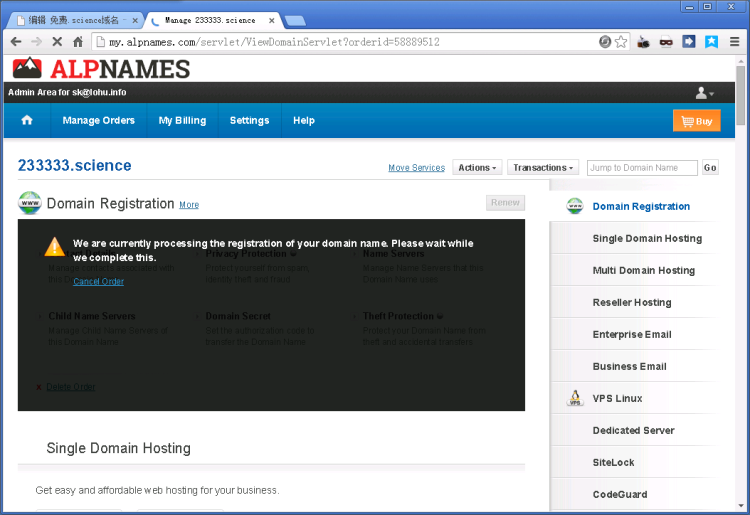Click the sidebar Domain Registration globe icon
This screenshot has width=750, height=515.
point(575,206)
